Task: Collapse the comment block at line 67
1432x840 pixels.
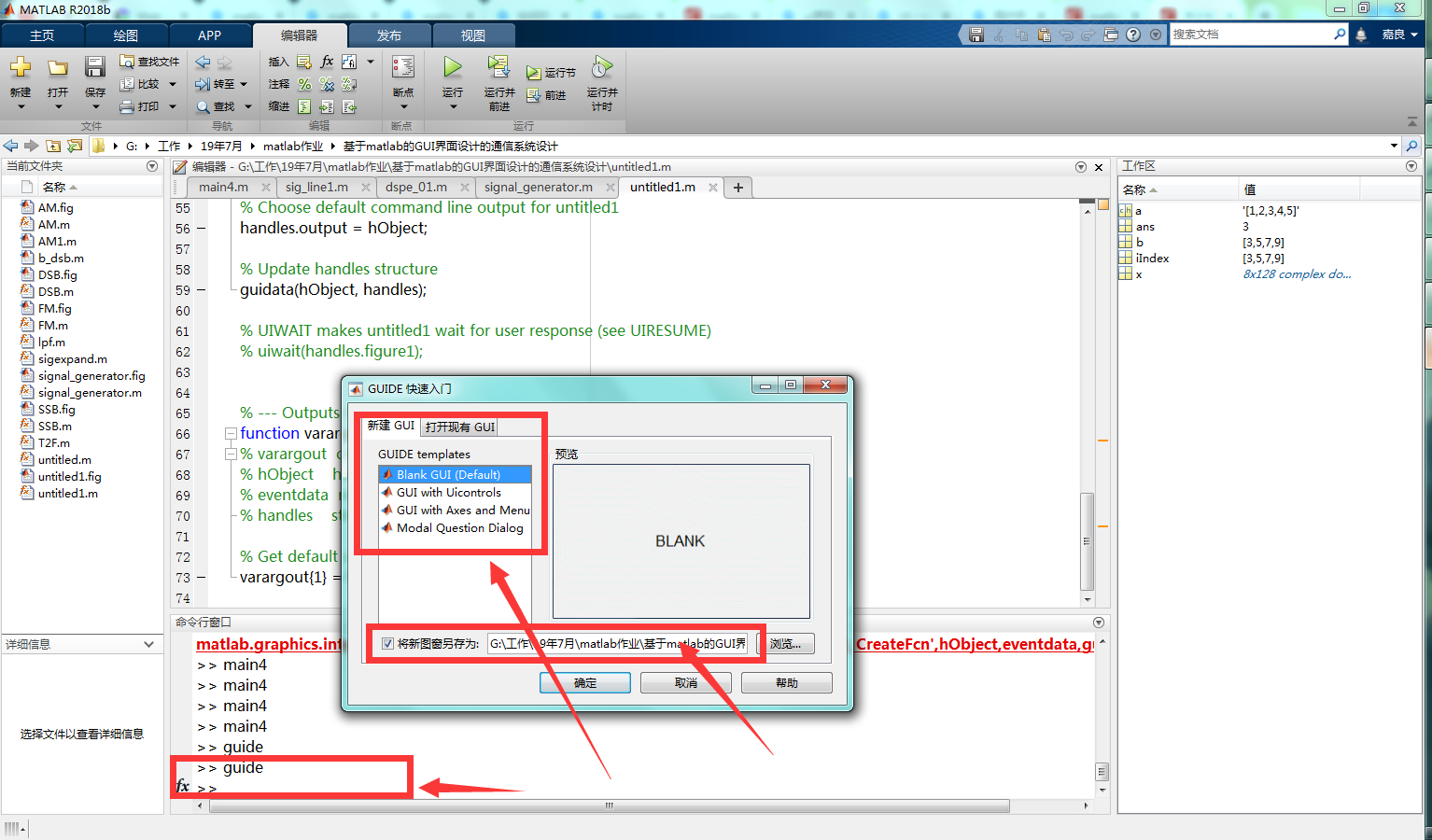Action: (231, 454)
